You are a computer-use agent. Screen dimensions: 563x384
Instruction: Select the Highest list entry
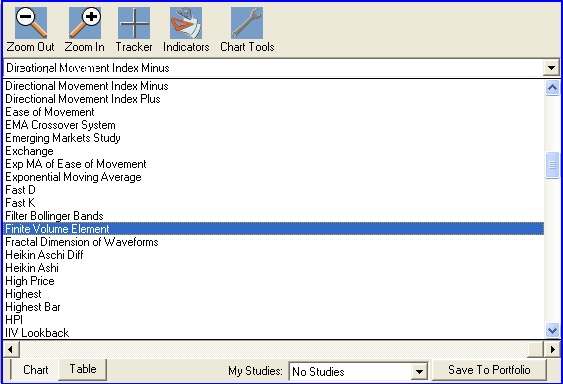point(274,294)
